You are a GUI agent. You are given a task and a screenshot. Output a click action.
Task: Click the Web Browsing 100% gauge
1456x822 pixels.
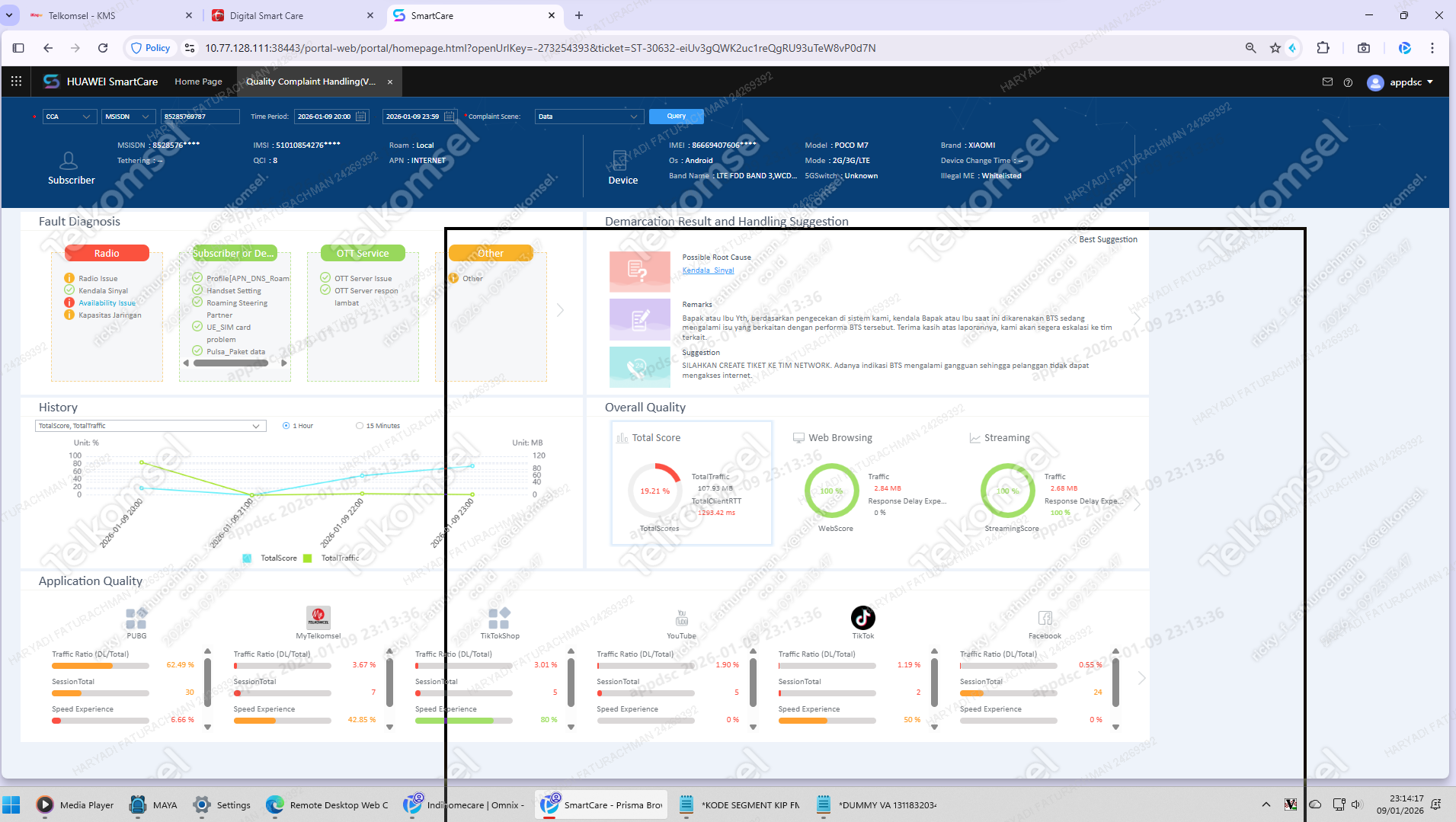click(x=831, y=491)
